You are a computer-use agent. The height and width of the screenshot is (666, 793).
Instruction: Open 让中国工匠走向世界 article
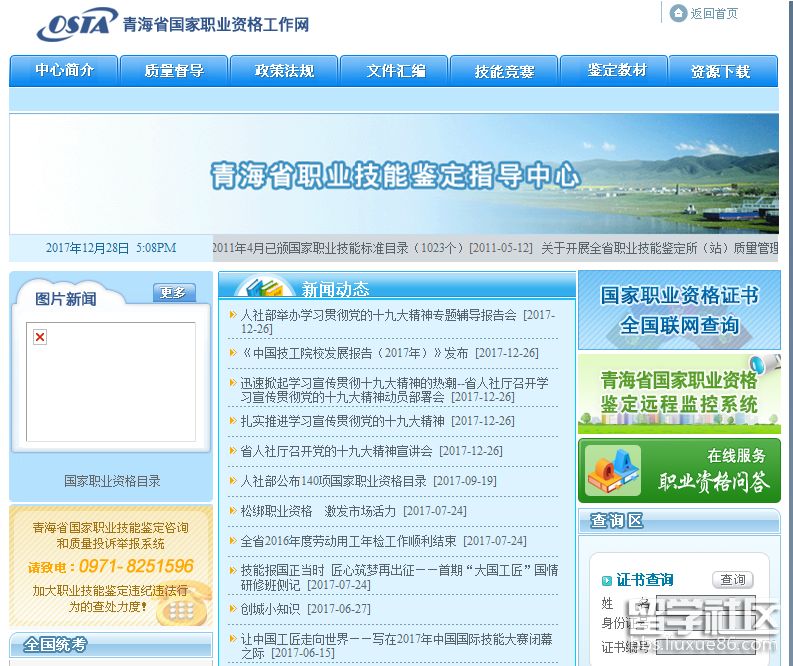[x=396, y=646]
